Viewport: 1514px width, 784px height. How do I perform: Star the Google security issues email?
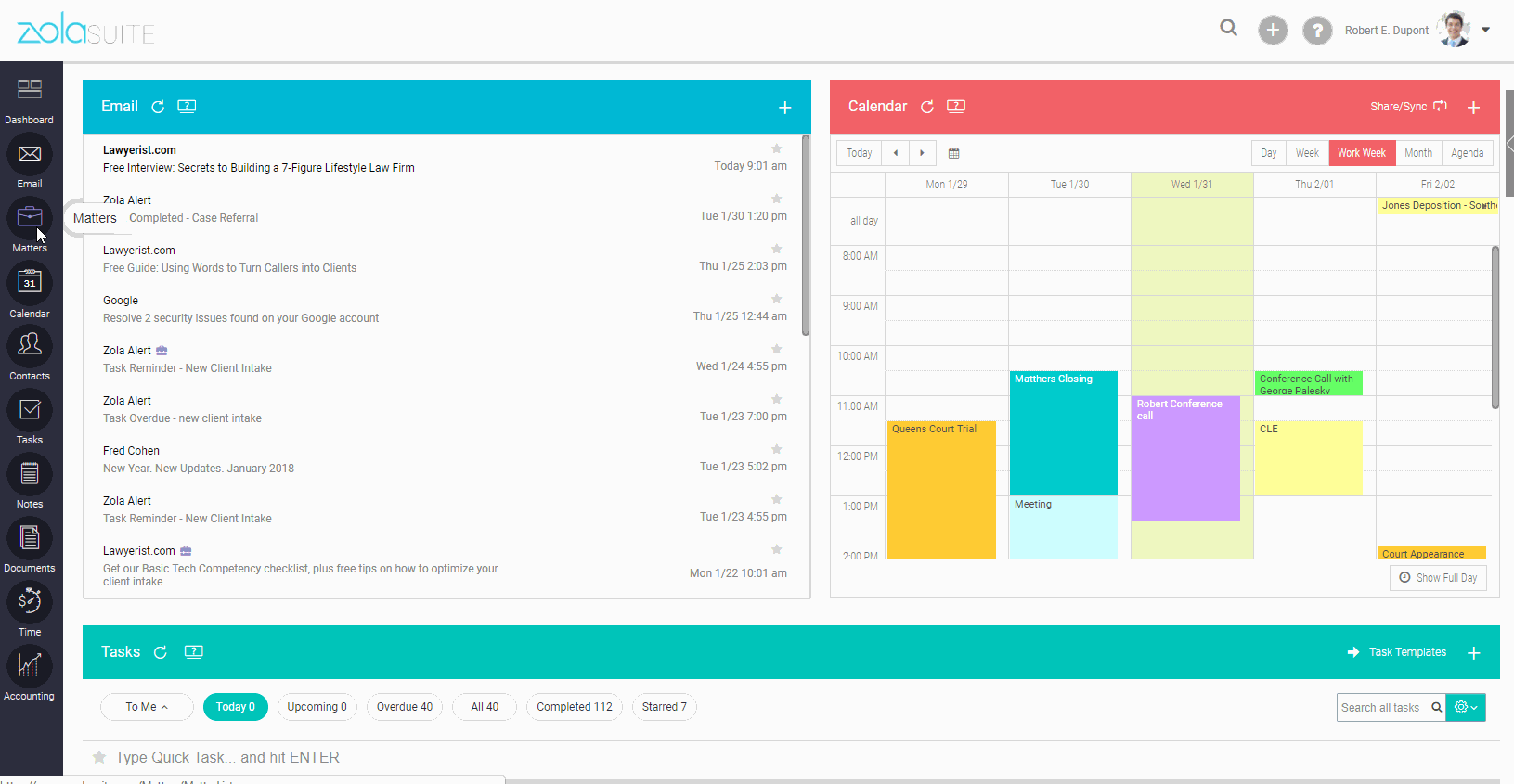coord(777,299)
